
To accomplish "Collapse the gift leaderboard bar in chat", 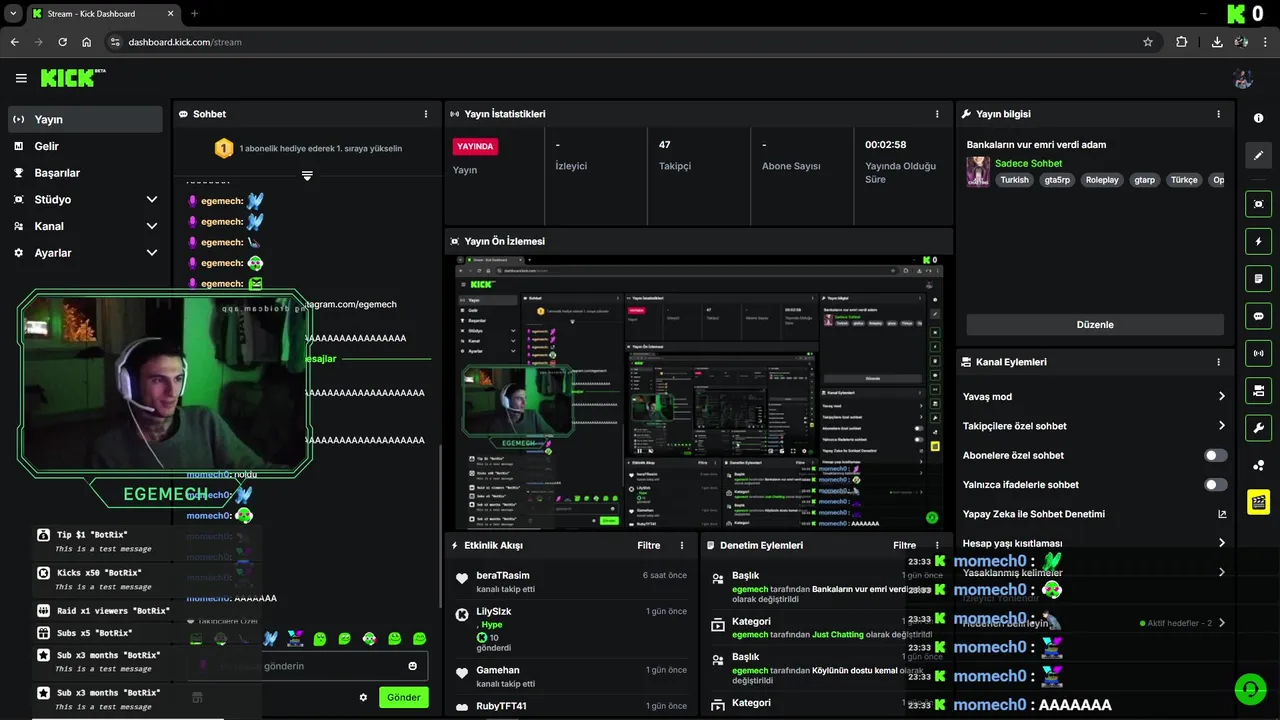I will (307, 176).
